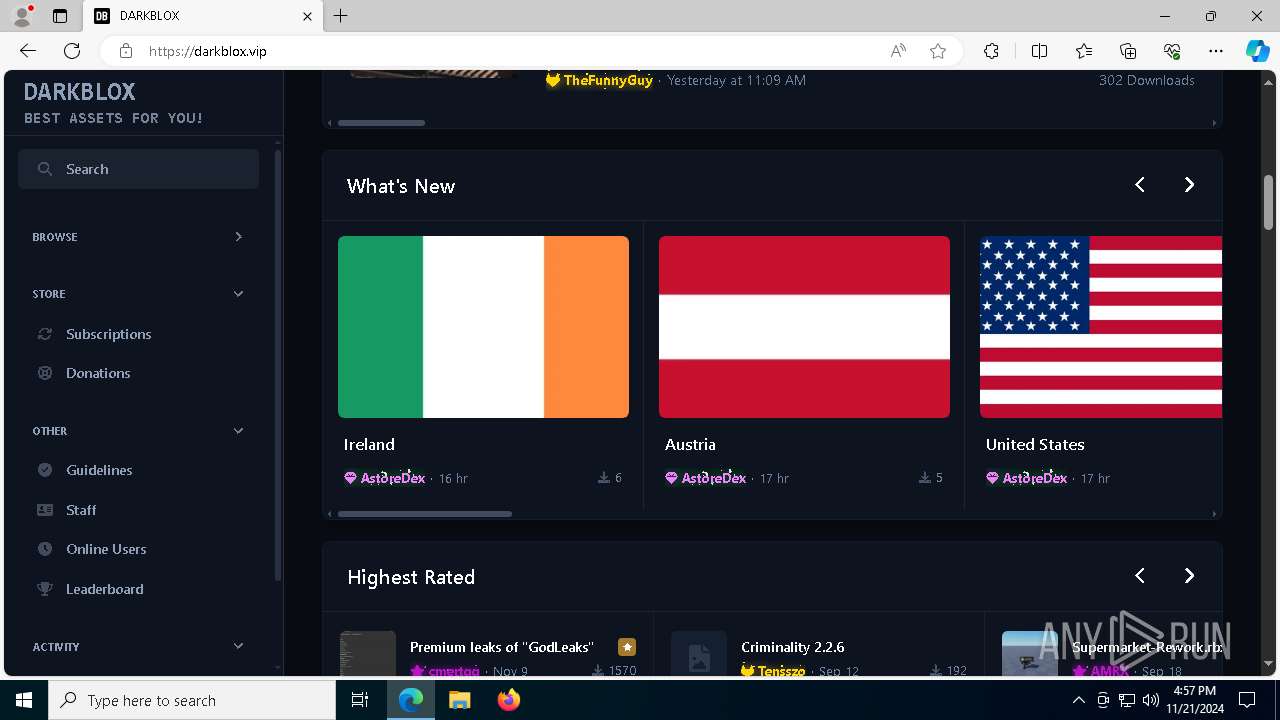Screen dimensions: 1280x720
Task: Click the Guidelines checkmark icon
Action: [45, 470]
